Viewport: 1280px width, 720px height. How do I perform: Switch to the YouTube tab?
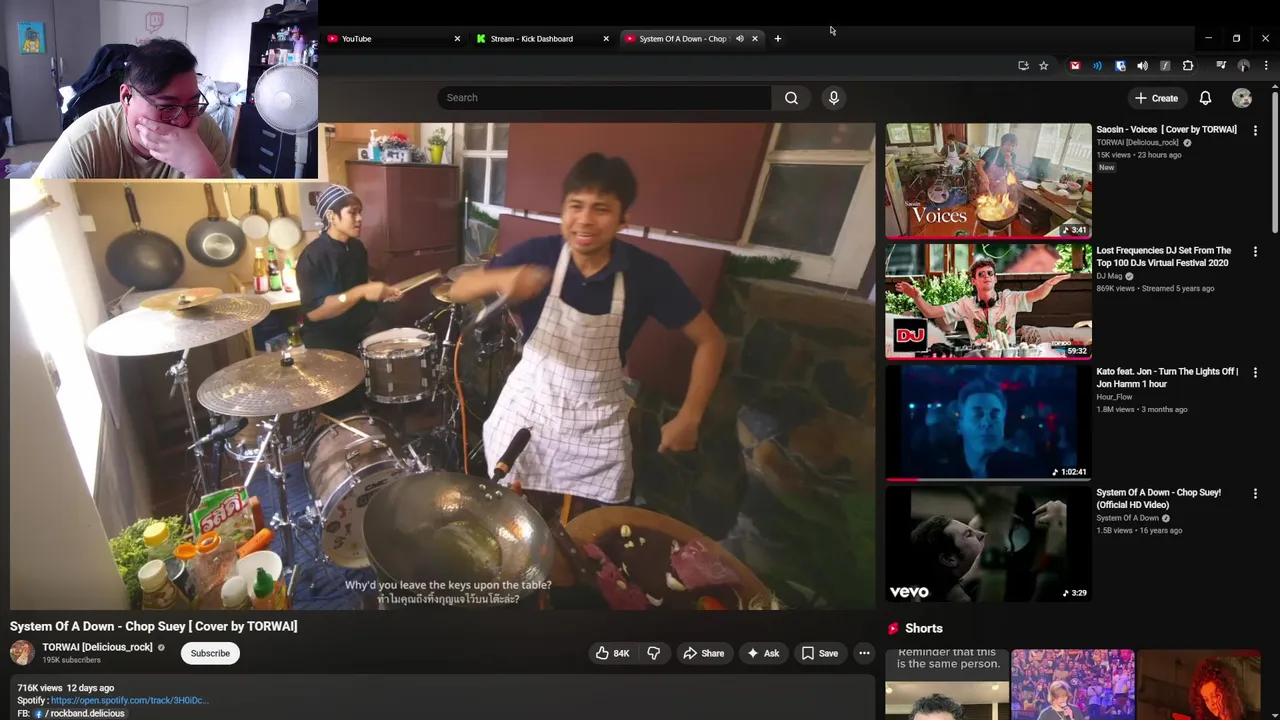click(394, 39)
